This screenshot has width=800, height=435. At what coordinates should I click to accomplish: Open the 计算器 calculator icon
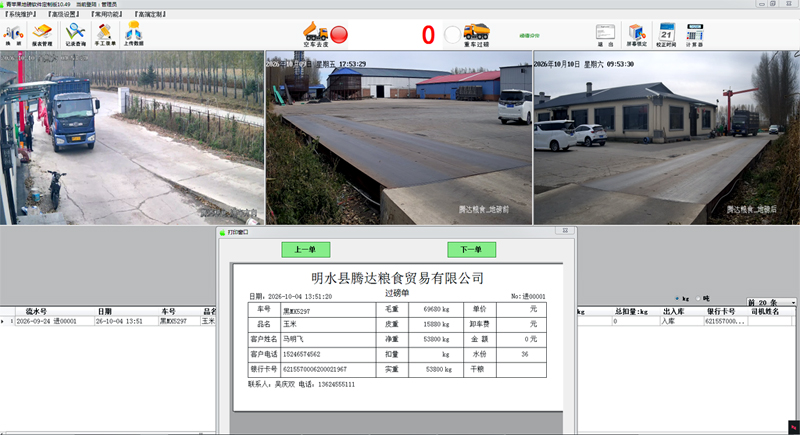[x=694, y=35]
